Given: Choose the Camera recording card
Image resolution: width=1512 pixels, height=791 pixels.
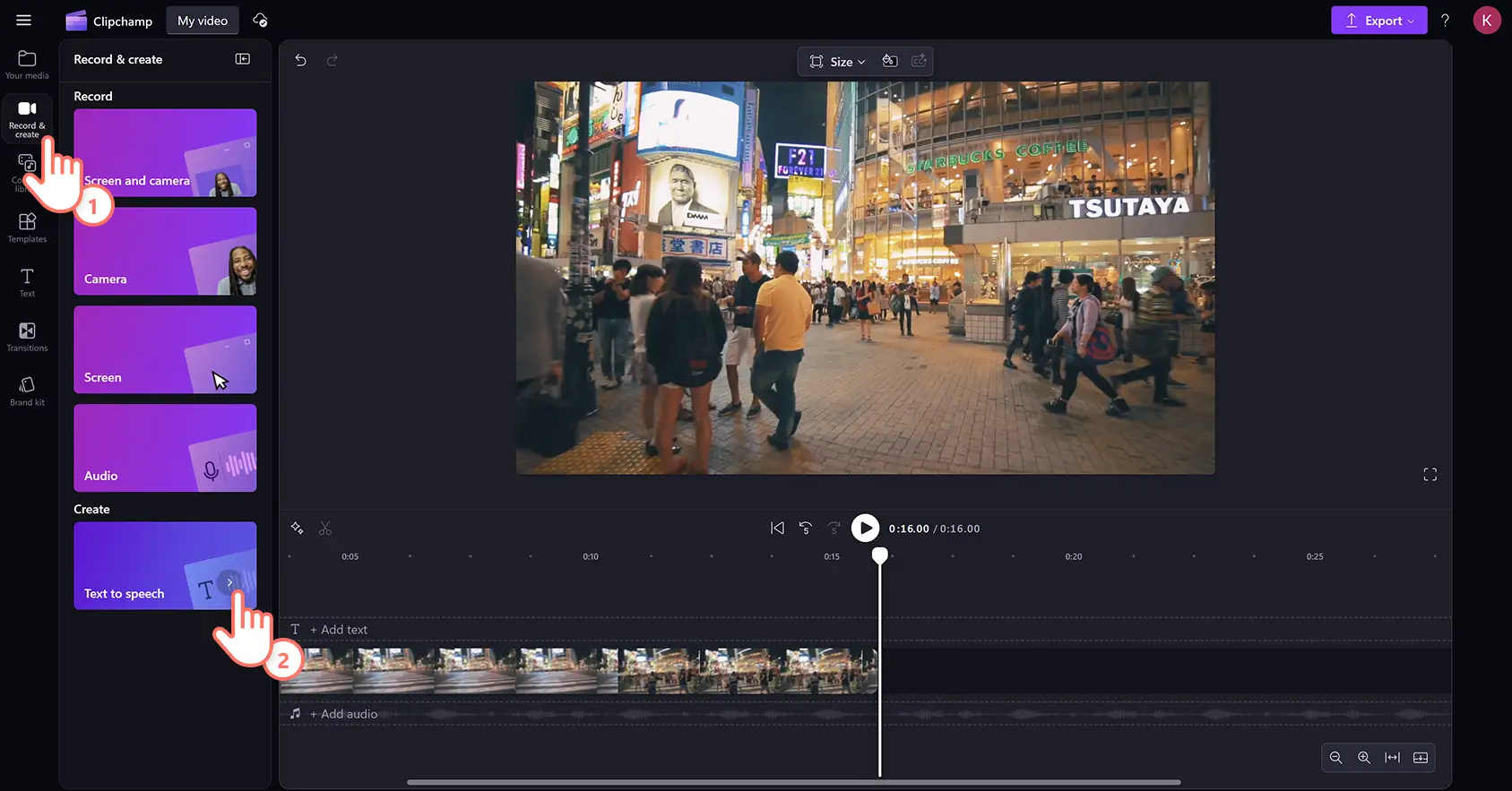Looking at the screenshot, I should click(165, 251).
